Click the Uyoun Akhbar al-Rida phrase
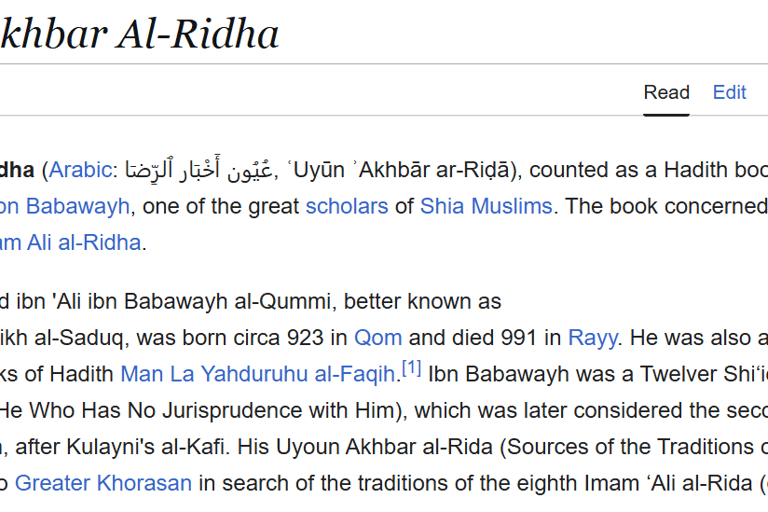Image resolution: width=768 pixels, height=512 pixels. pyautogui.click(x=384, y=447)
